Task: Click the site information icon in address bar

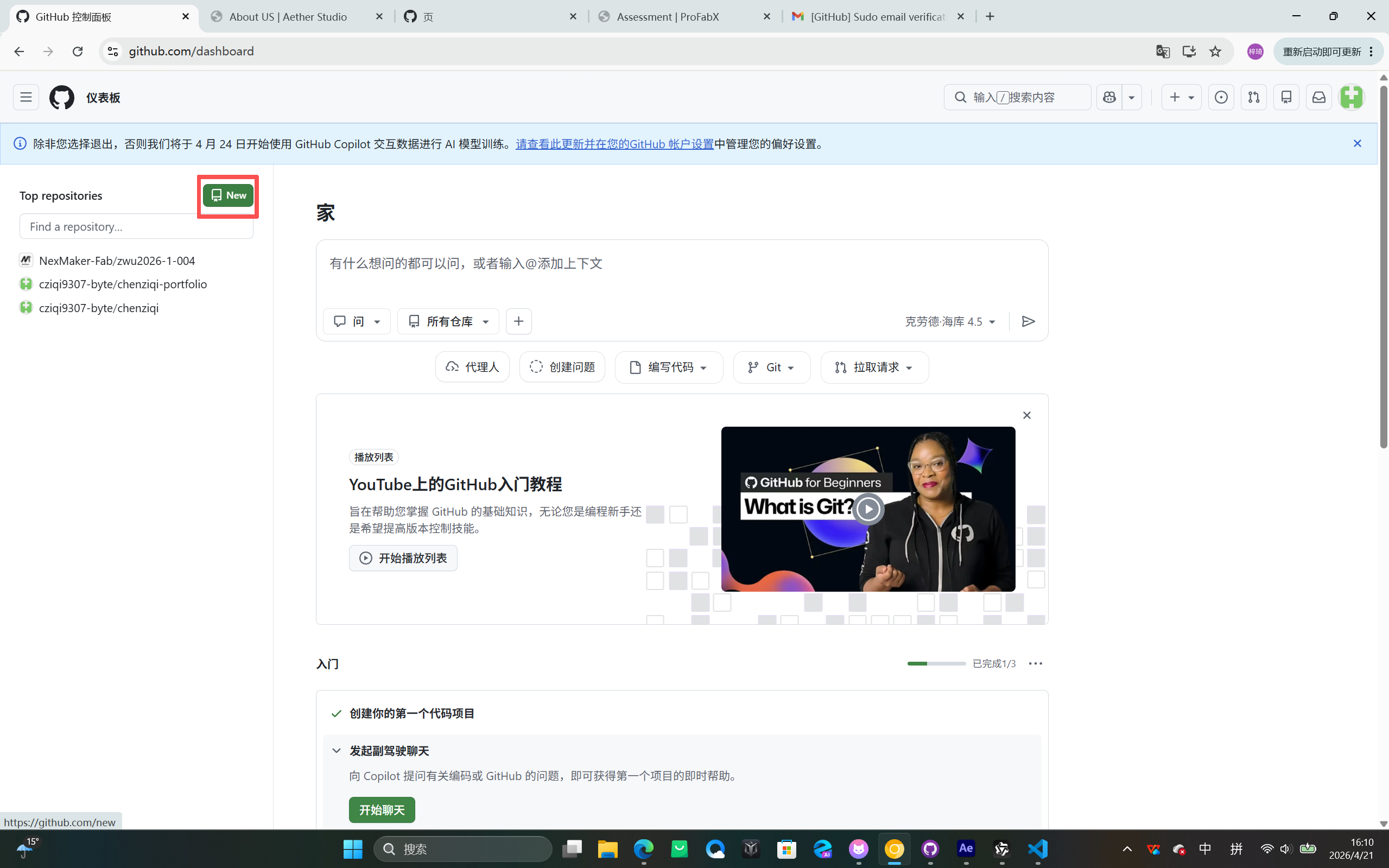Action: tap(113, 51)
